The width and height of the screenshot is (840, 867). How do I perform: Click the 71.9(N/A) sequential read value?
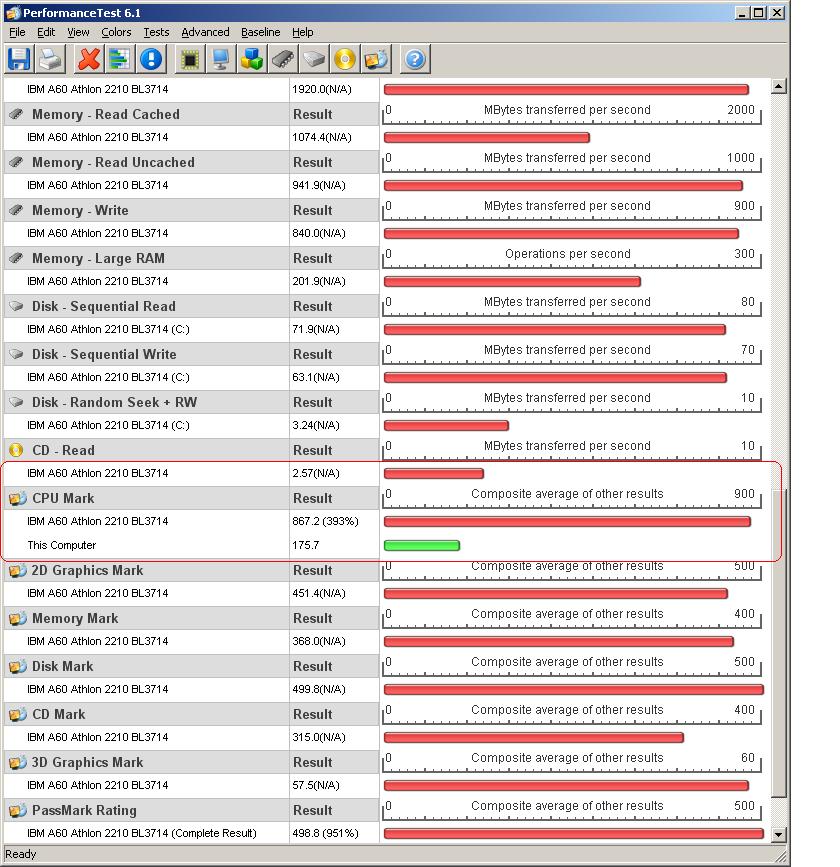316,329
